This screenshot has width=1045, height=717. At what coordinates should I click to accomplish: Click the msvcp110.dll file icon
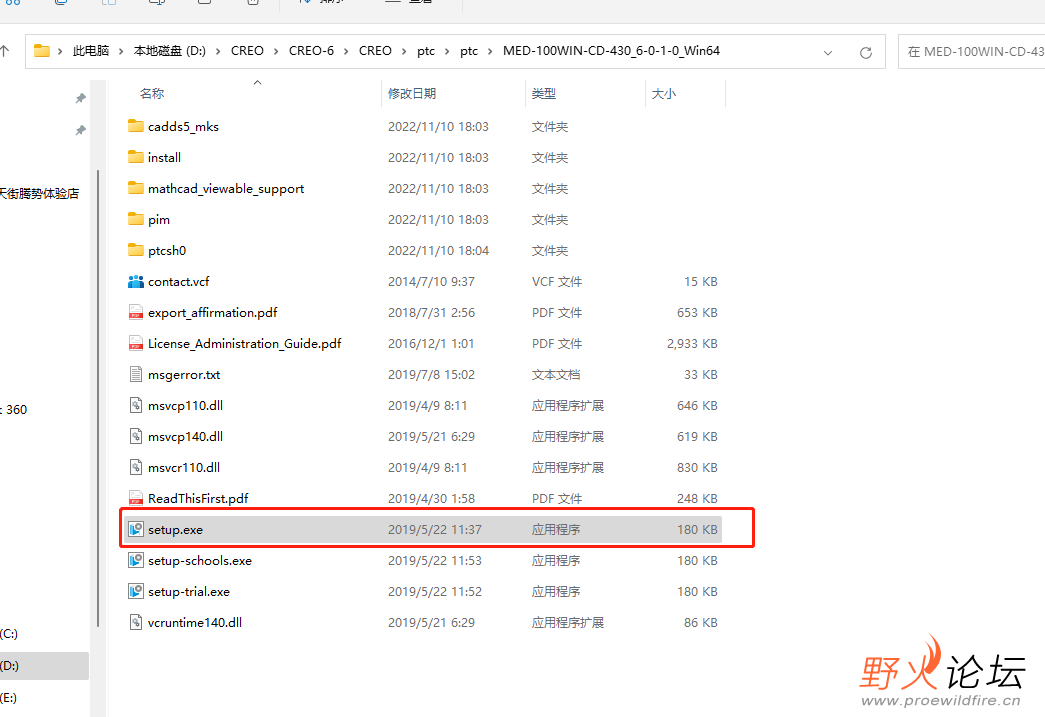pos(136,405)
